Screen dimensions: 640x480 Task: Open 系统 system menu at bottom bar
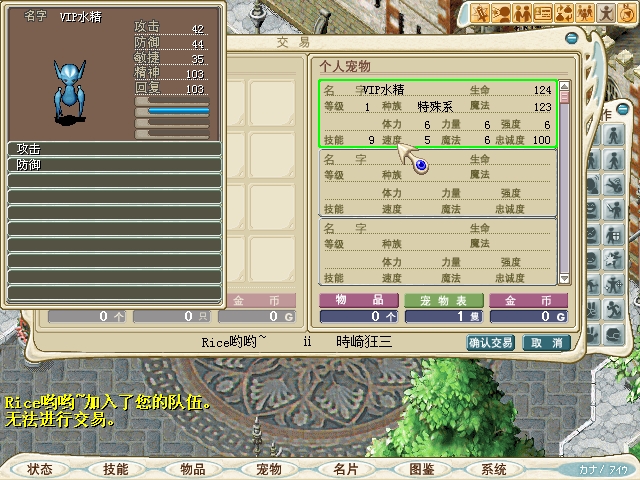click(x=494, y=469)
